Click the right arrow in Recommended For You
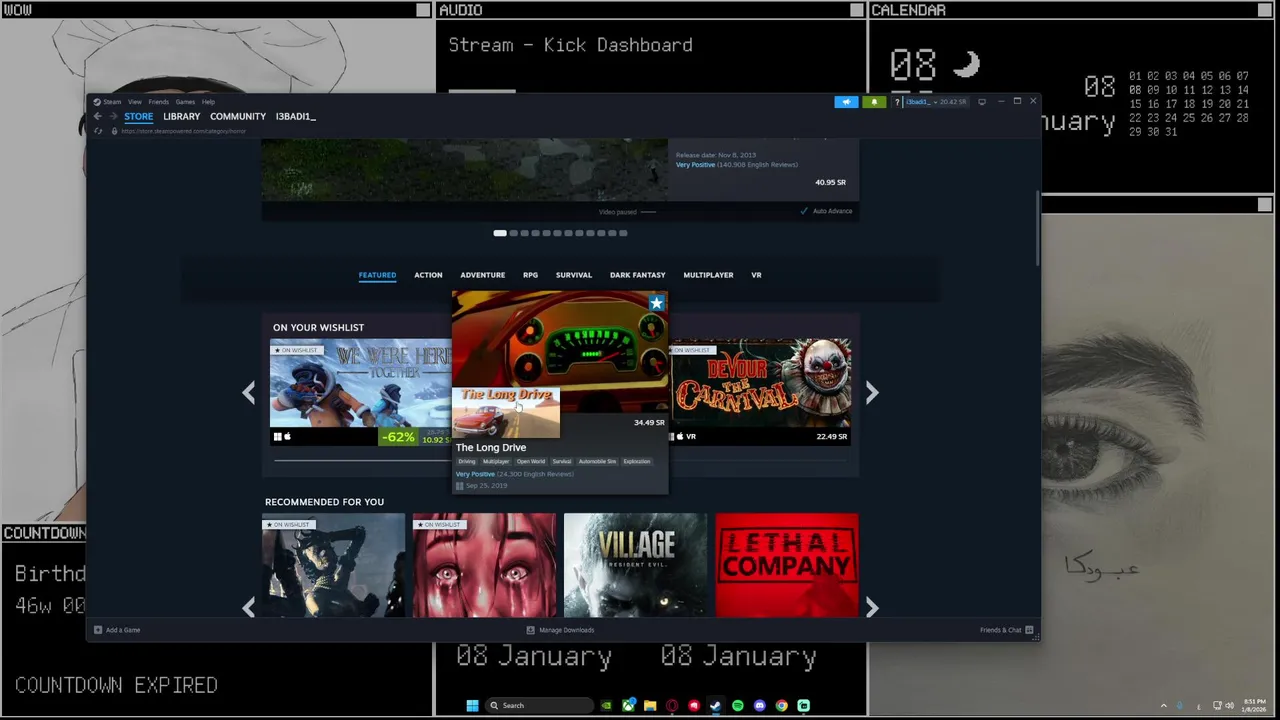Screen dimensions: 1280x720 click(x=872, y=607)
